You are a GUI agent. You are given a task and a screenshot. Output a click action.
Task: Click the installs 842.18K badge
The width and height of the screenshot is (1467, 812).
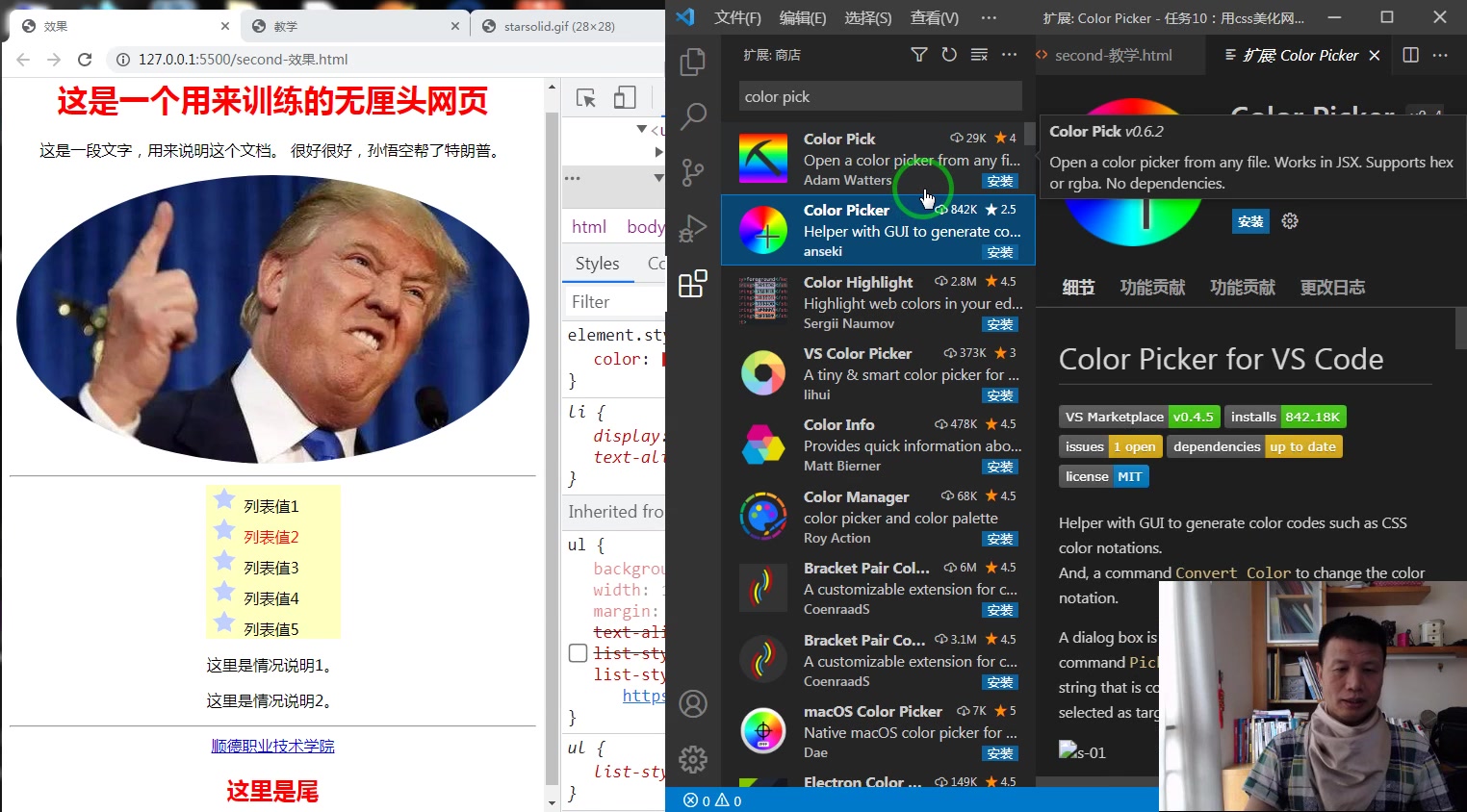[1285, 417]
